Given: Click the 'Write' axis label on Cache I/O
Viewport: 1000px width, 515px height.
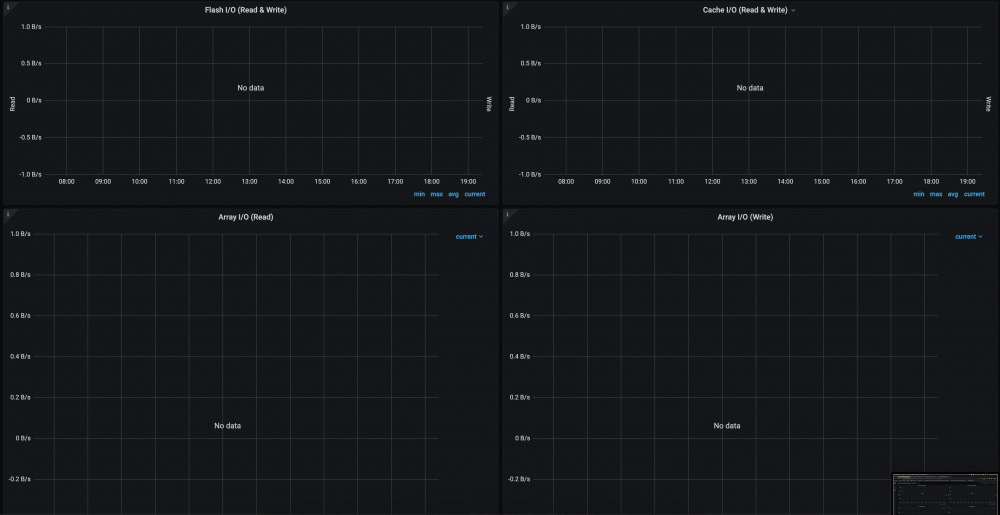Looking at the screenshot, I should [x=989, y=104].
